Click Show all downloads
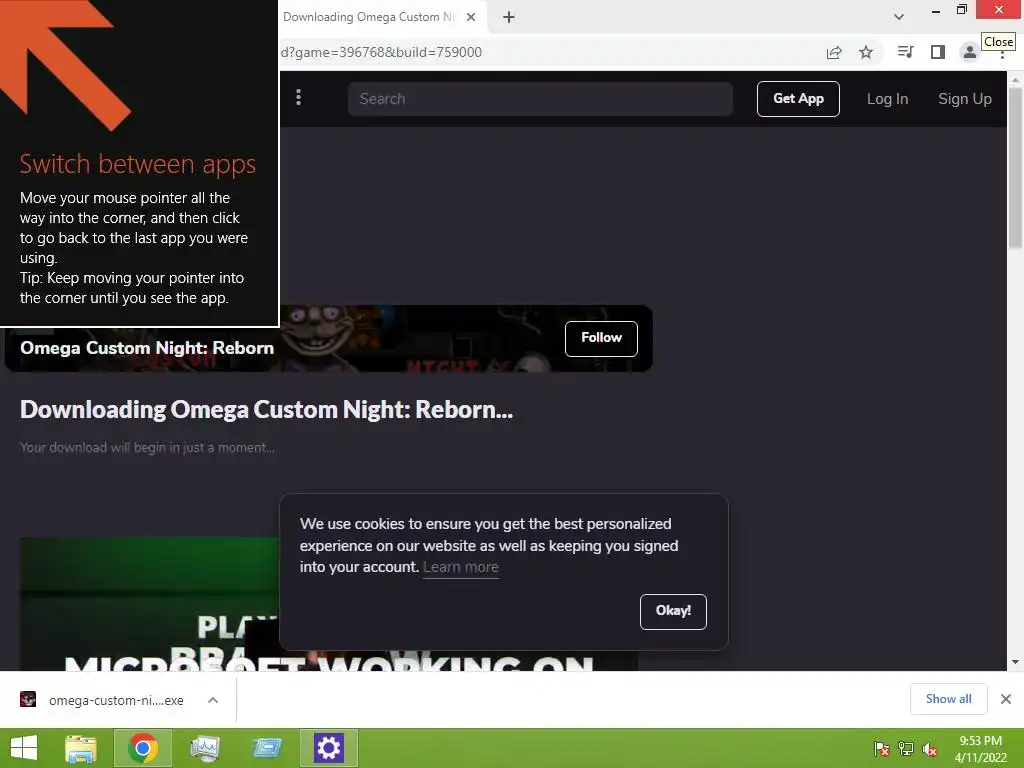 [x=948, y=699]
